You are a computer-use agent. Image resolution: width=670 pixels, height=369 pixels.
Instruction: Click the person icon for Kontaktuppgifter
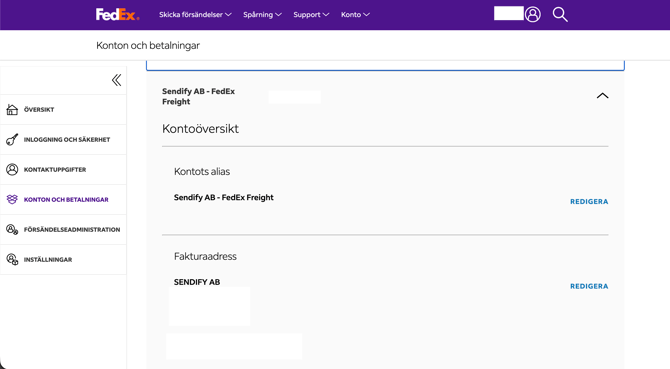[12, 170]
